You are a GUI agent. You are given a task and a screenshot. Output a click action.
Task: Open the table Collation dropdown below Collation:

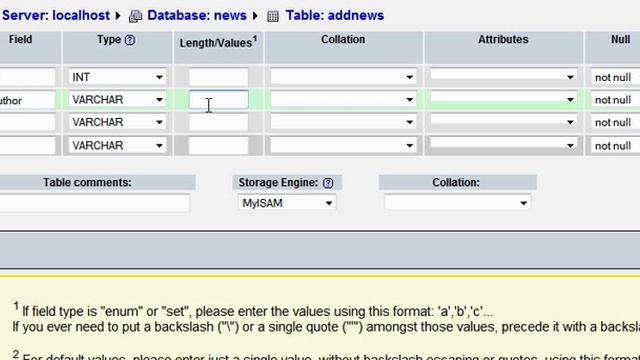458,202
